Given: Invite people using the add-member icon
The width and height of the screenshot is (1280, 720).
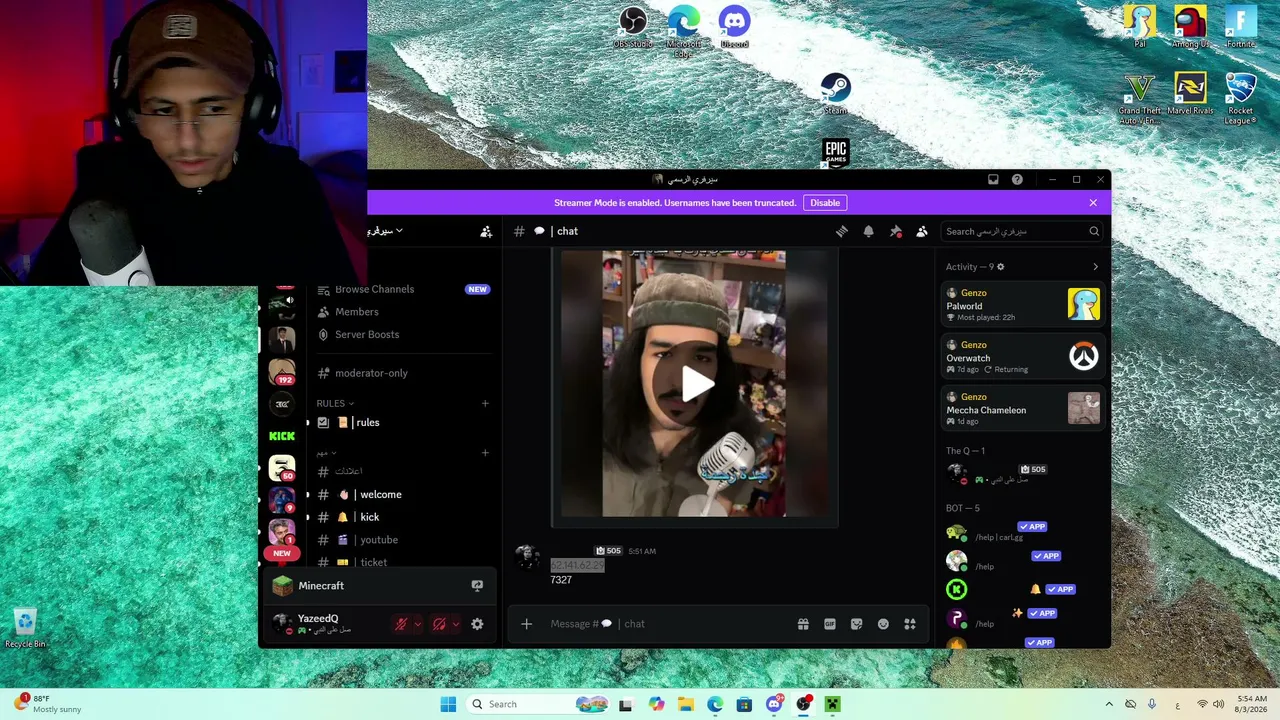Looking at the screenshot, I should coord(486,231).
